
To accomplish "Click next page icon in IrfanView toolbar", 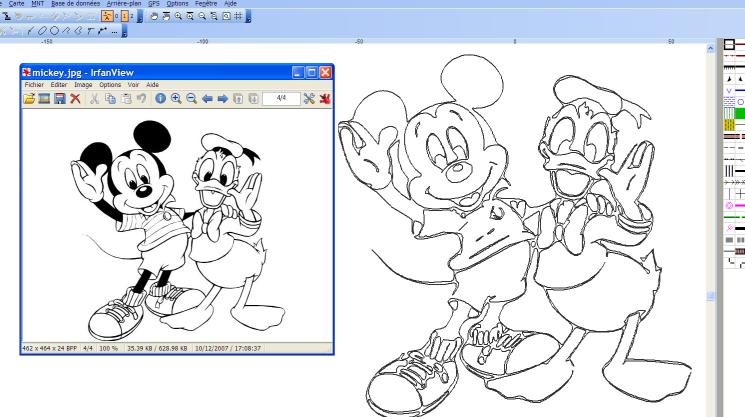I will coord(253,98).
